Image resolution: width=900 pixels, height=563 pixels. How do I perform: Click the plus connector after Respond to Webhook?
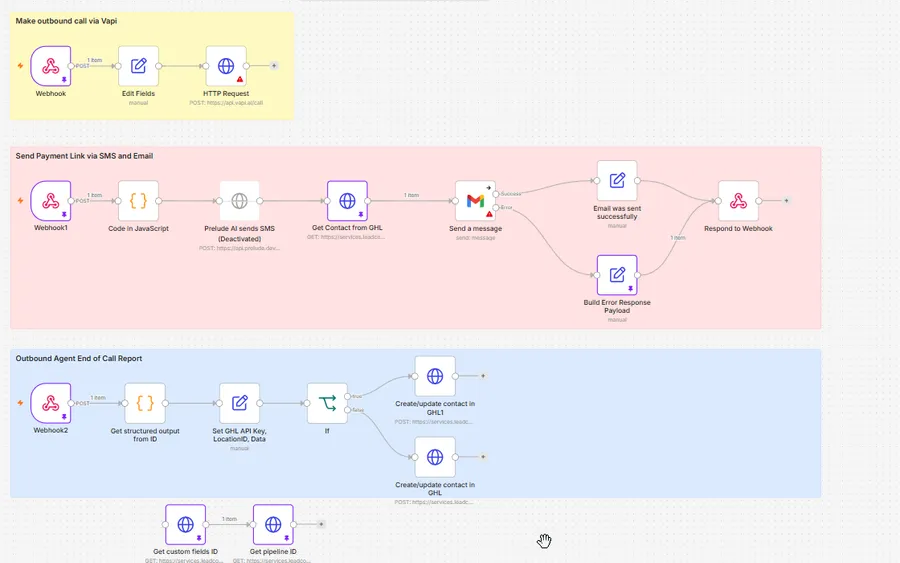[x=786, y=201]
